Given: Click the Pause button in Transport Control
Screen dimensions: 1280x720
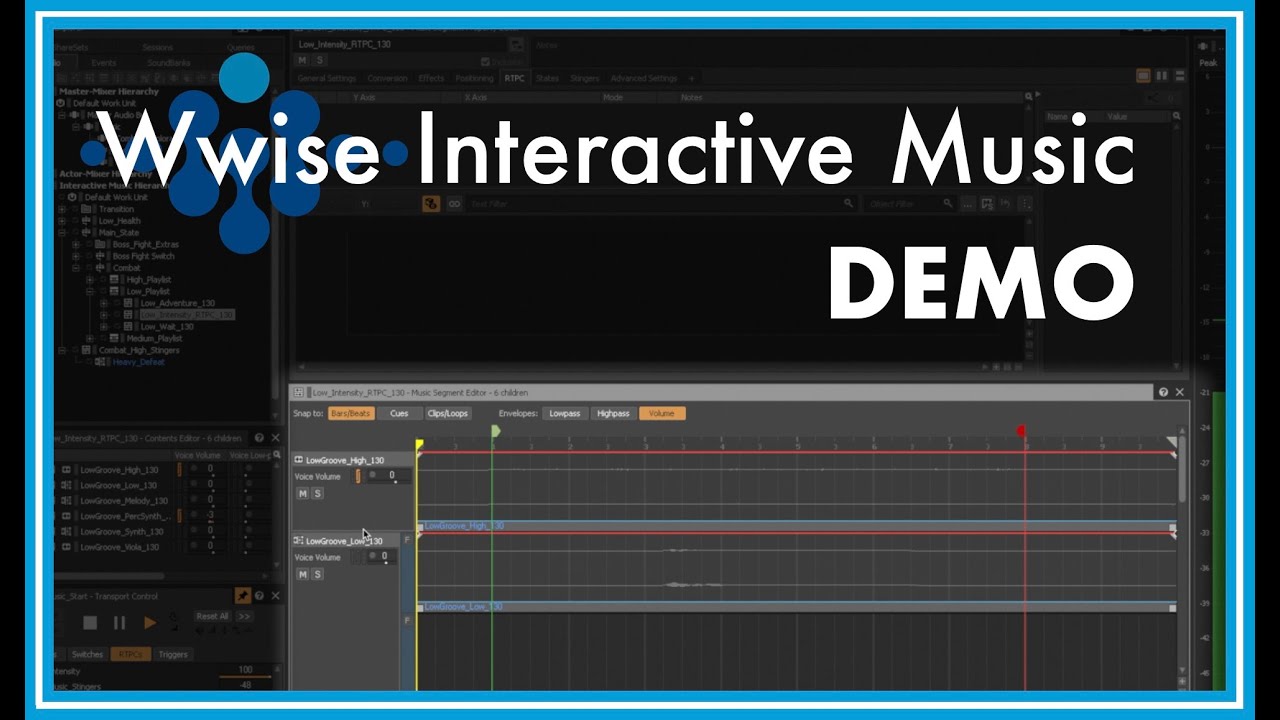Looking at the screenshot, I should 119,623.
